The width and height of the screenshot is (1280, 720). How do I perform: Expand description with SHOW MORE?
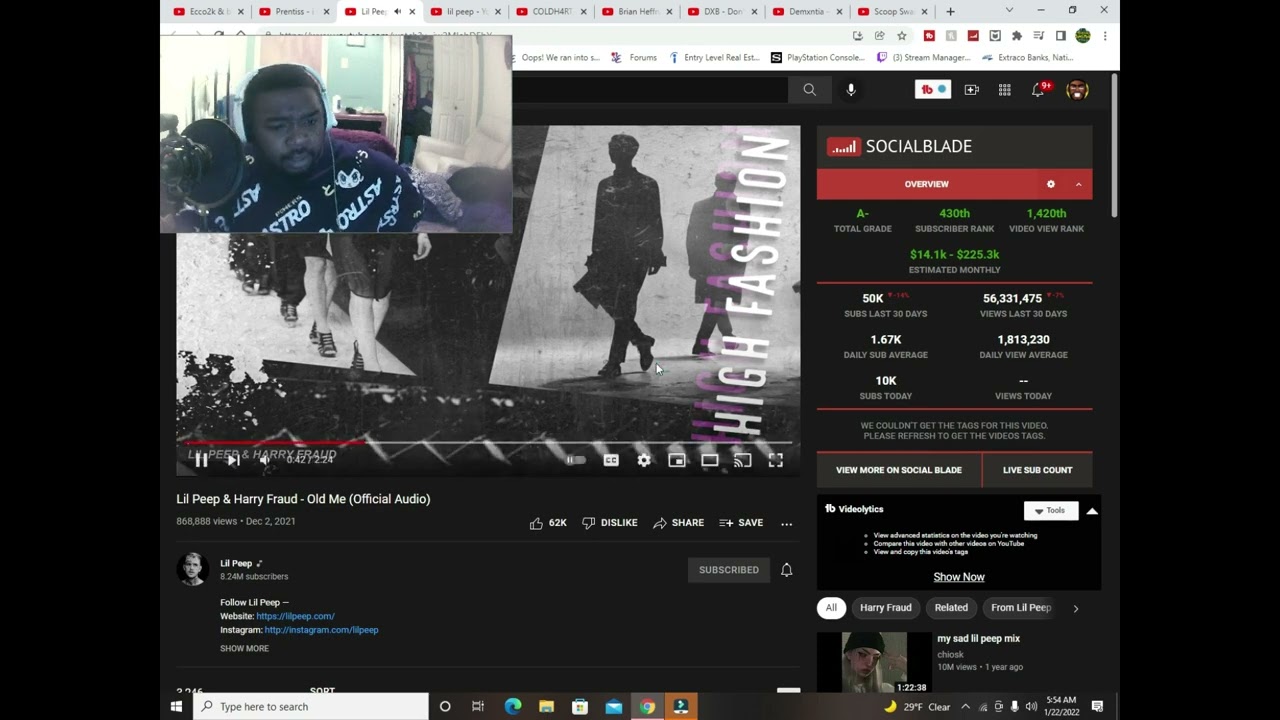244,648
